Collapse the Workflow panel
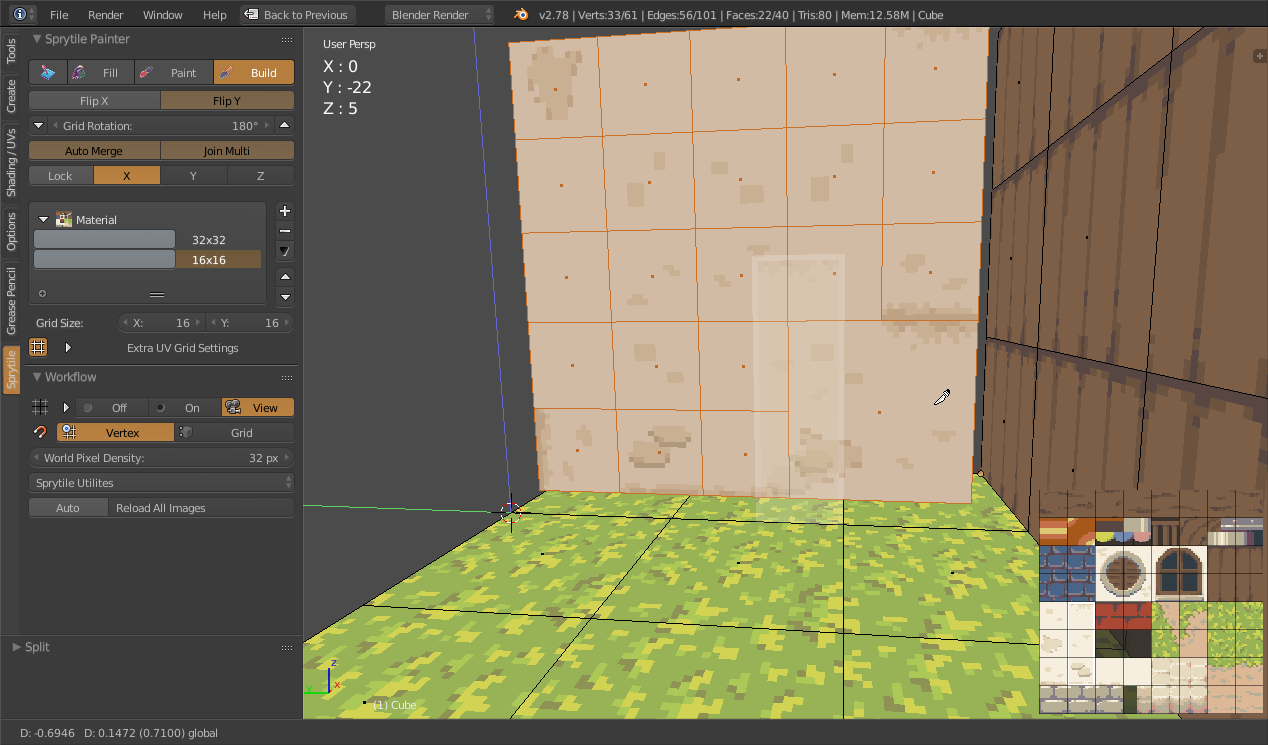The image size is (1268, 745). tap(38, 377)
